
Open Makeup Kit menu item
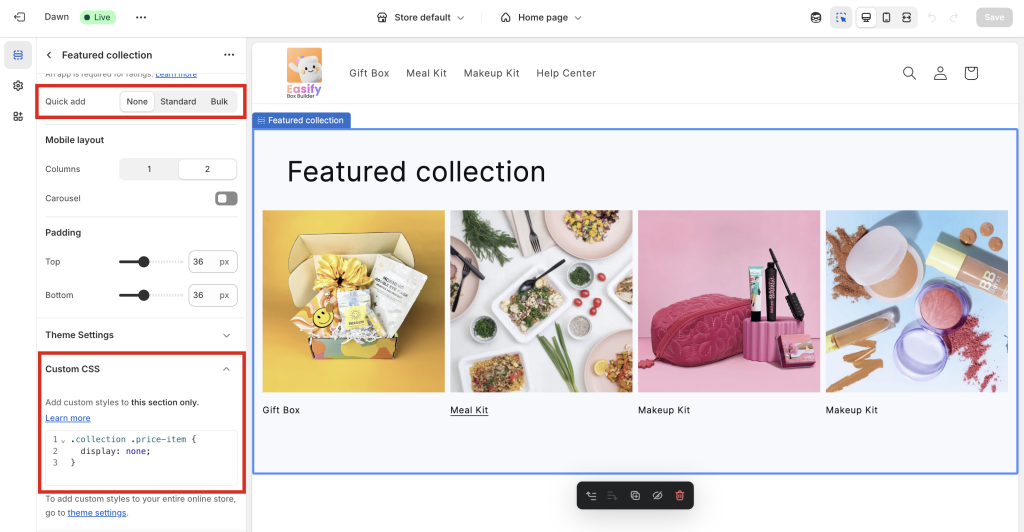(492, 73)
